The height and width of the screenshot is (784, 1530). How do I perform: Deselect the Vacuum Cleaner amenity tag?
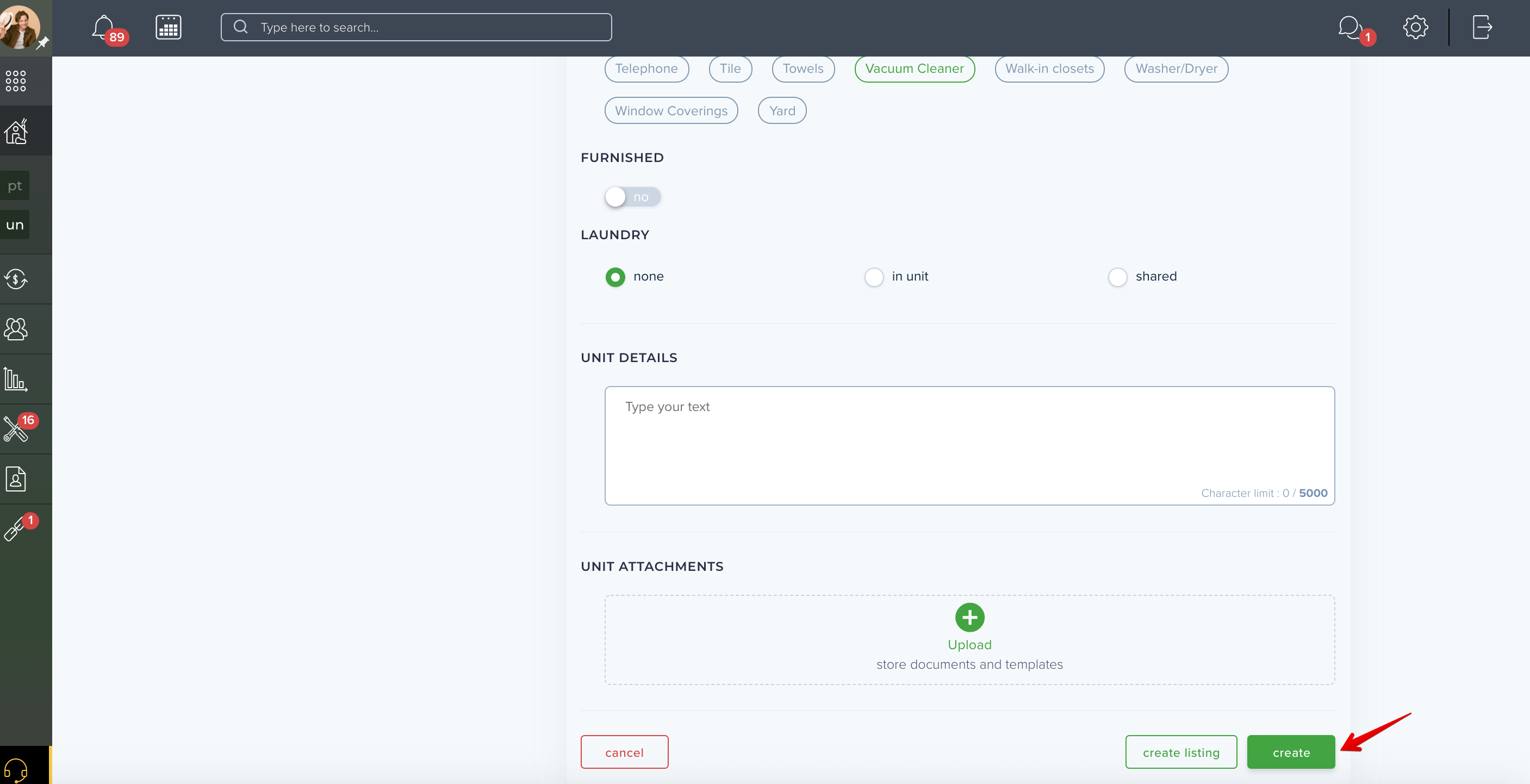(x=914, y=69)
